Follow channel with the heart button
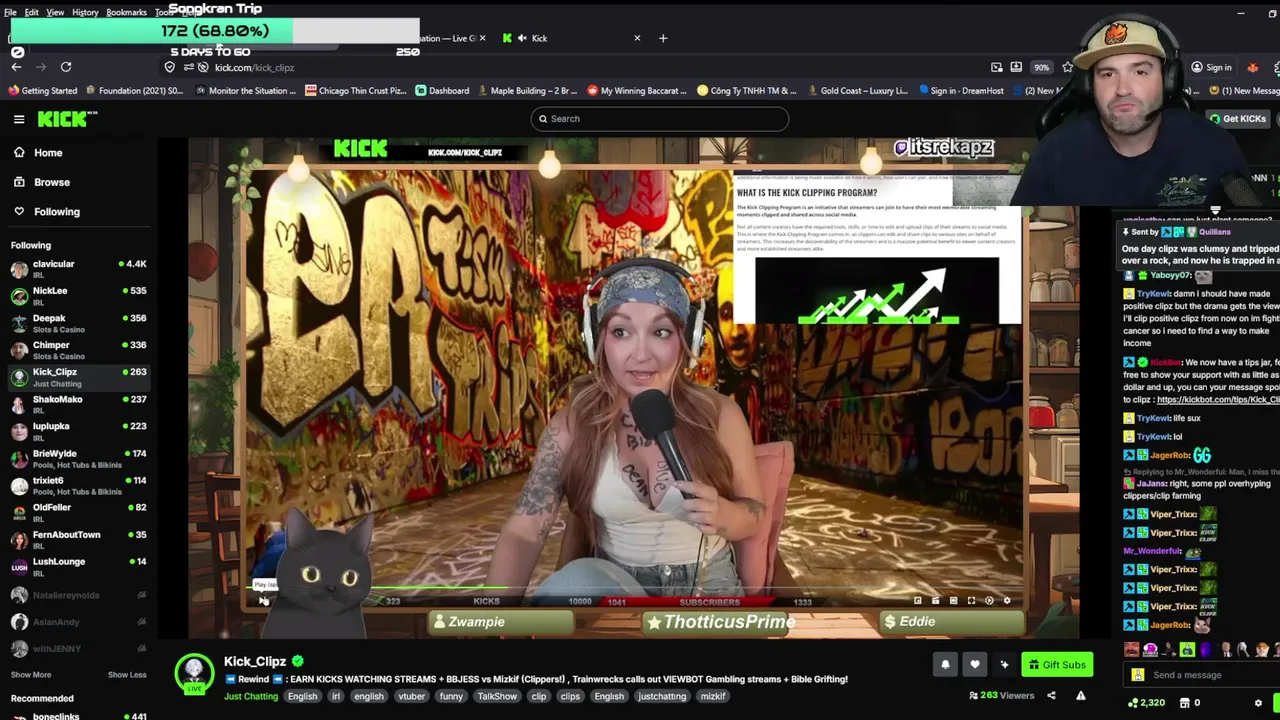The width and height of the screenshot is (1280, 720). pyautogui.click(x=975, y=665)
